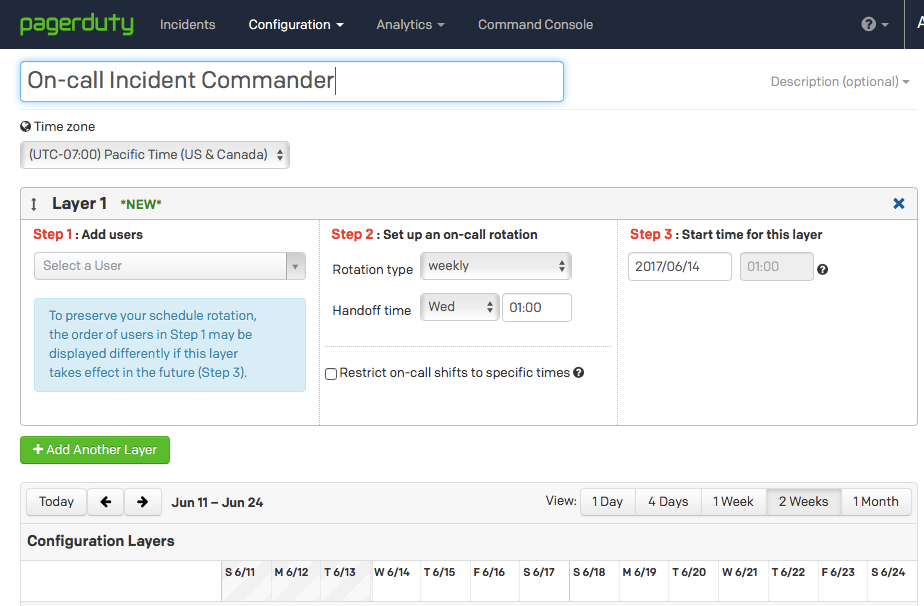Switch view to 1 Day
The height and width of the screenshot is (606, 924).
[608, 502]
